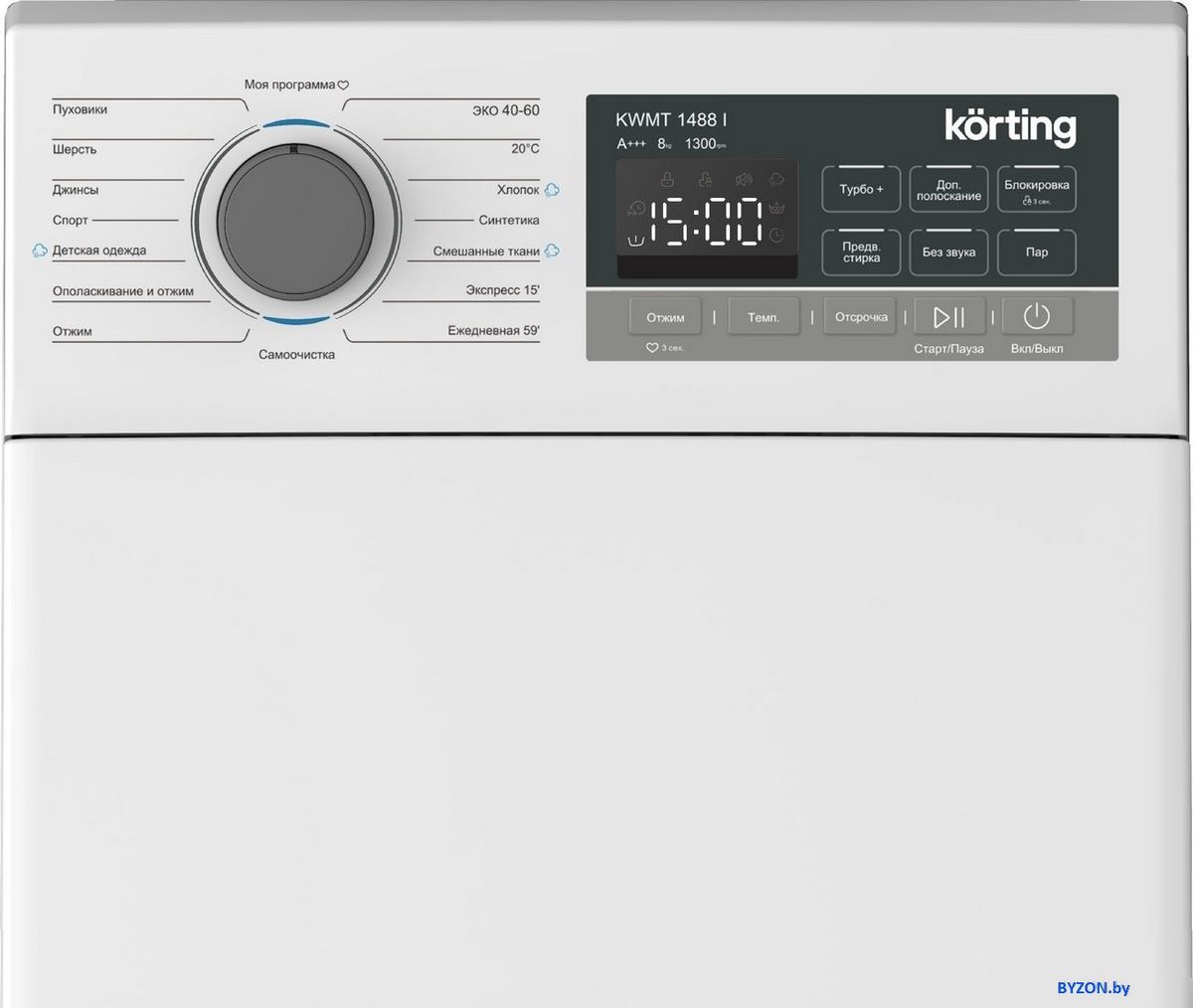Click the heart icon beside Моя программа
Screen dimensions: 1193x1008
[343, 85]
